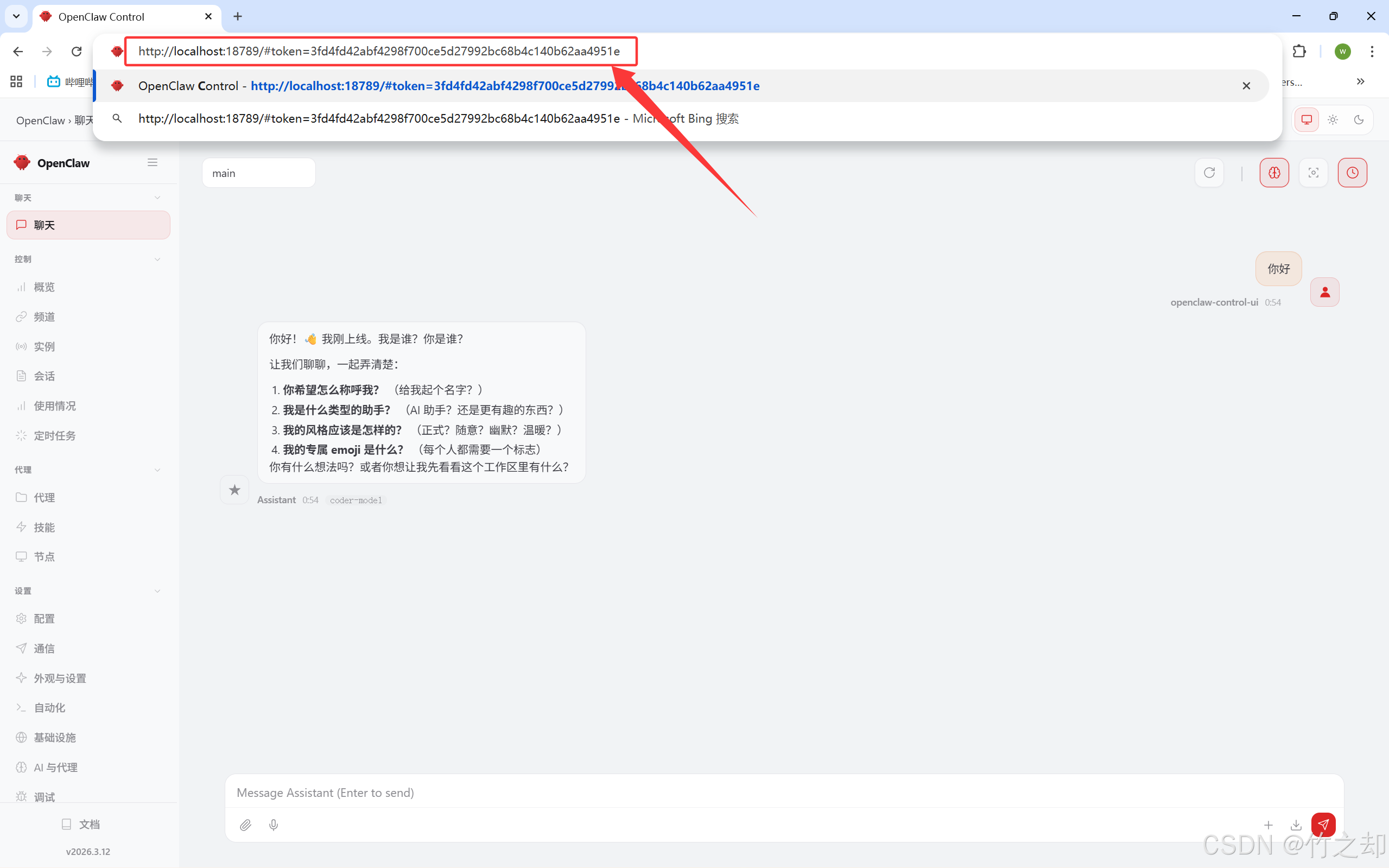Click the send message paper plane icon
The width and height of the screenshot is (1389, 868).
pos(1323,825)
